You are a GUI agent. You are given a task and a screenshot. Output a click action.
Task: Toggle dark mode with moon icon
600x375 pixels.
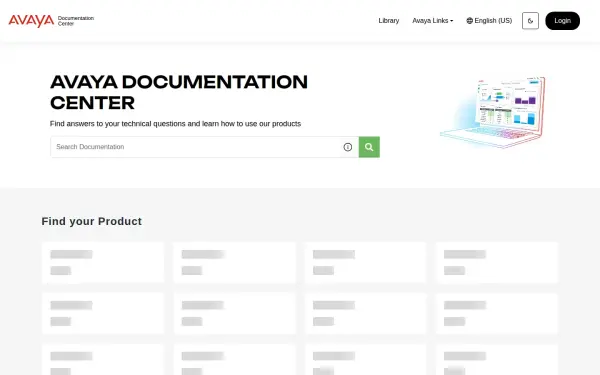[x=530, y=21]
